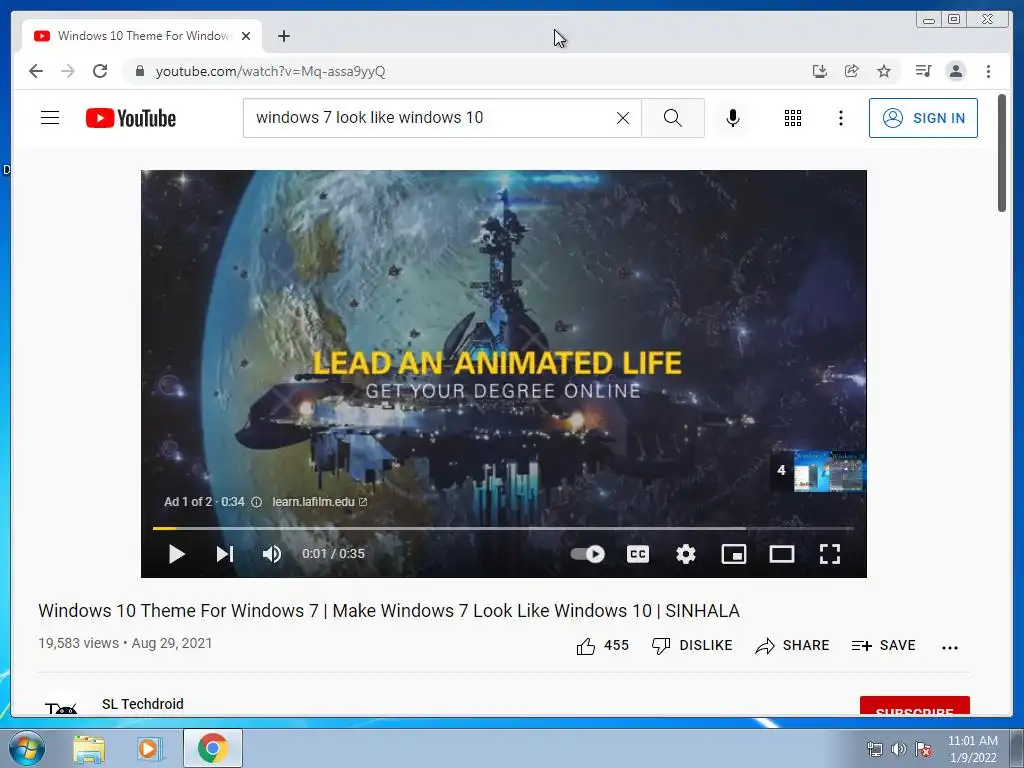Image resolution: width=1024 pixels, height=768 pixels.
Task: Click the SAVE to playlist button
Action: pyautogui.click(x=884, y=645)
